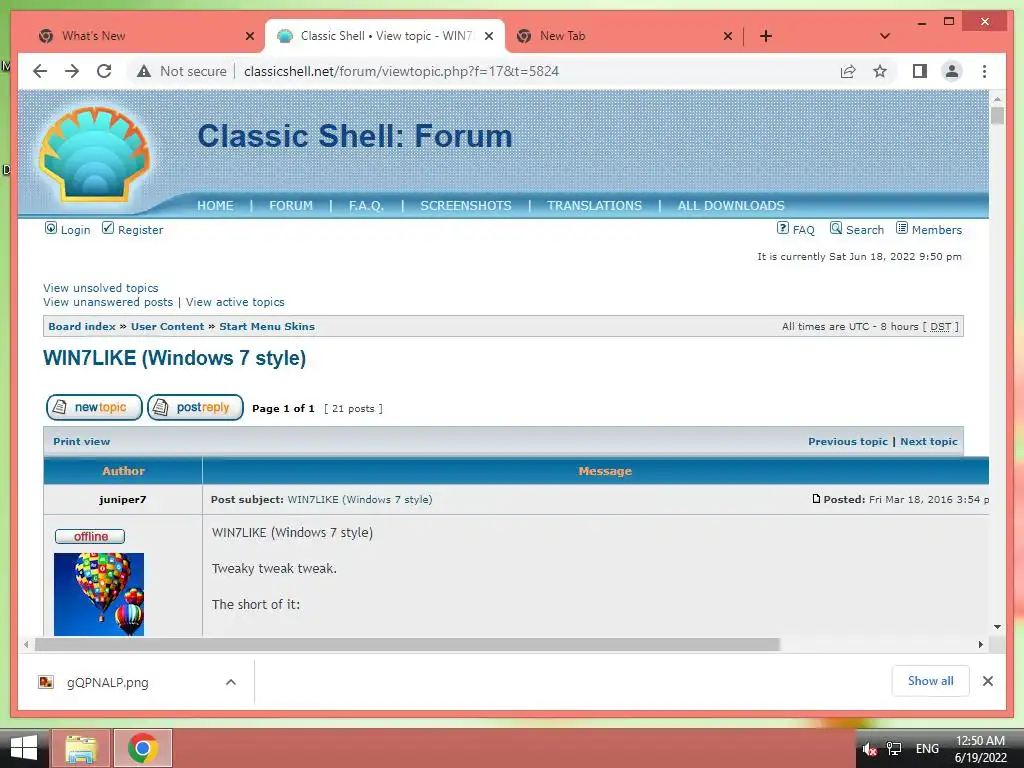Open the Not secure site warning
This screenshot has height=768, width=1024.
pyautogui.click(x=182, y=71)
